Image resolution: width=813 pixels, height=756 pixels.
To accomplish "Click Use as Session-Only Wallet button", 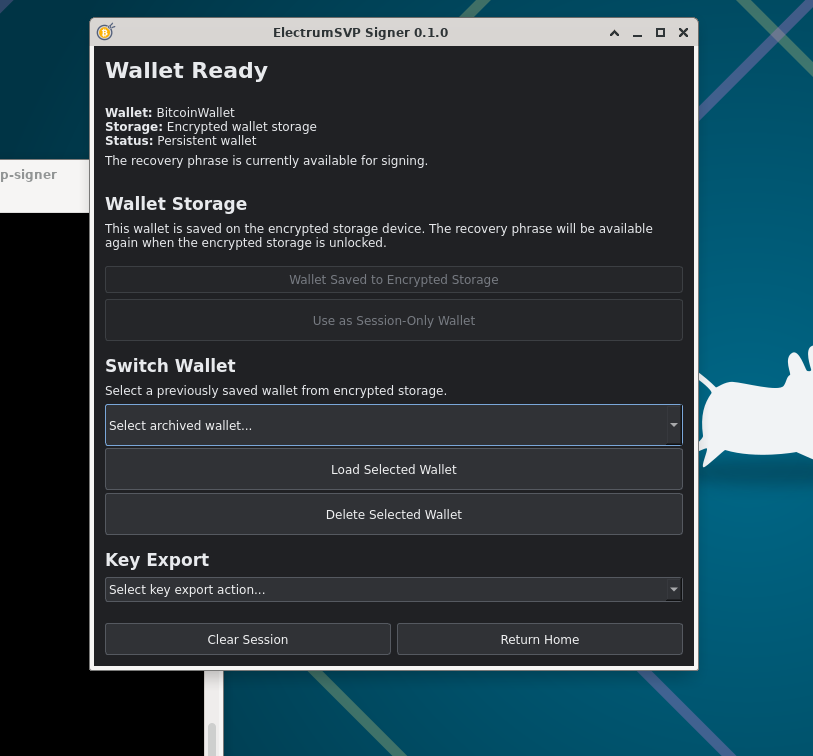I will pos(394,320).
